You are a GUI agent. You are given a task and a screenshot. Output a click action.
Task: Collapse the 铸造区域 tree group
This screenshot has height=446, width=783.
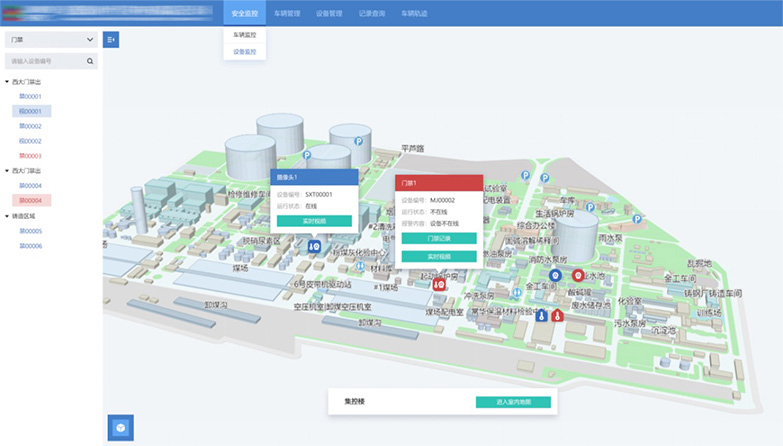[x=8, y=215]
